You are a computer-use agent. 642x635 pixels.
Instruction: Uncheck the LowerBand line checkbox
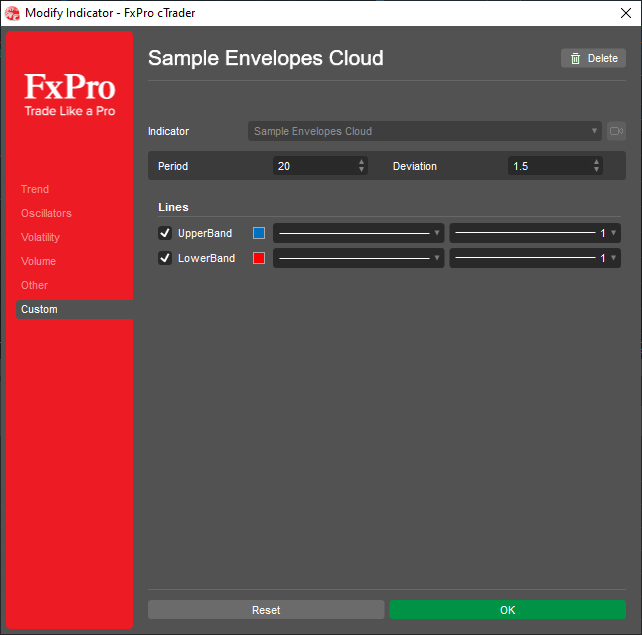click(x=165, y=258)
